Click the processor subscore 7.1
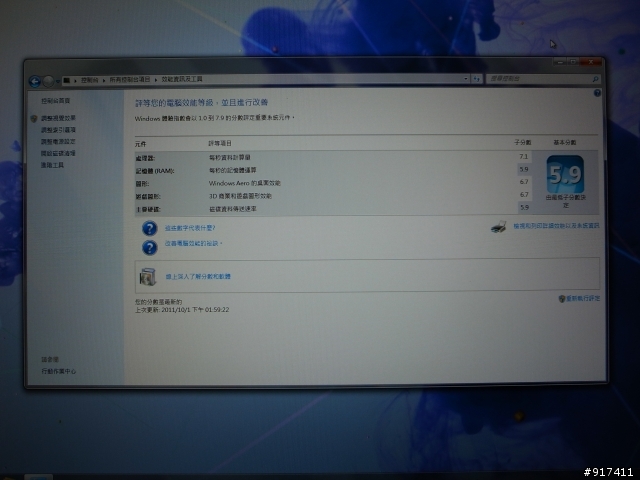Screen dimensions: 640x480 pyautogui.click(x=524, y=156)
